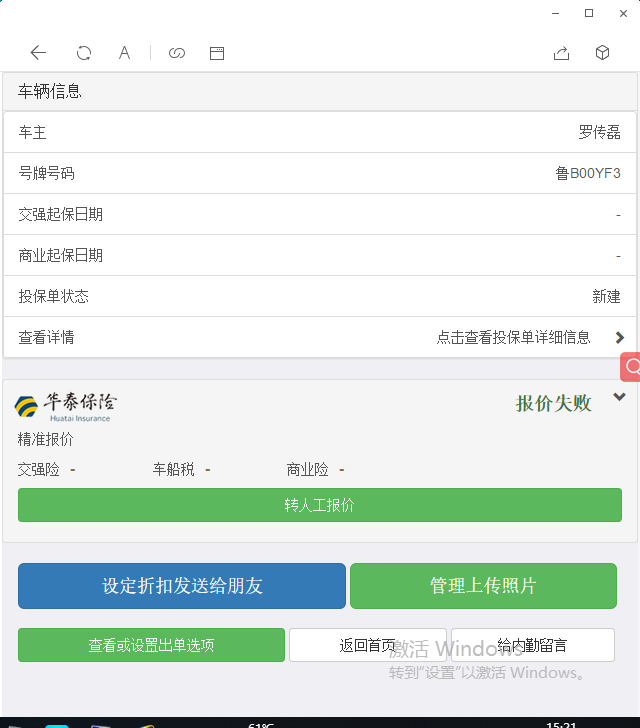The image size is (640, 728).
Task: Click the Huatai Insurance logo
Action: [x=65, y=407]
